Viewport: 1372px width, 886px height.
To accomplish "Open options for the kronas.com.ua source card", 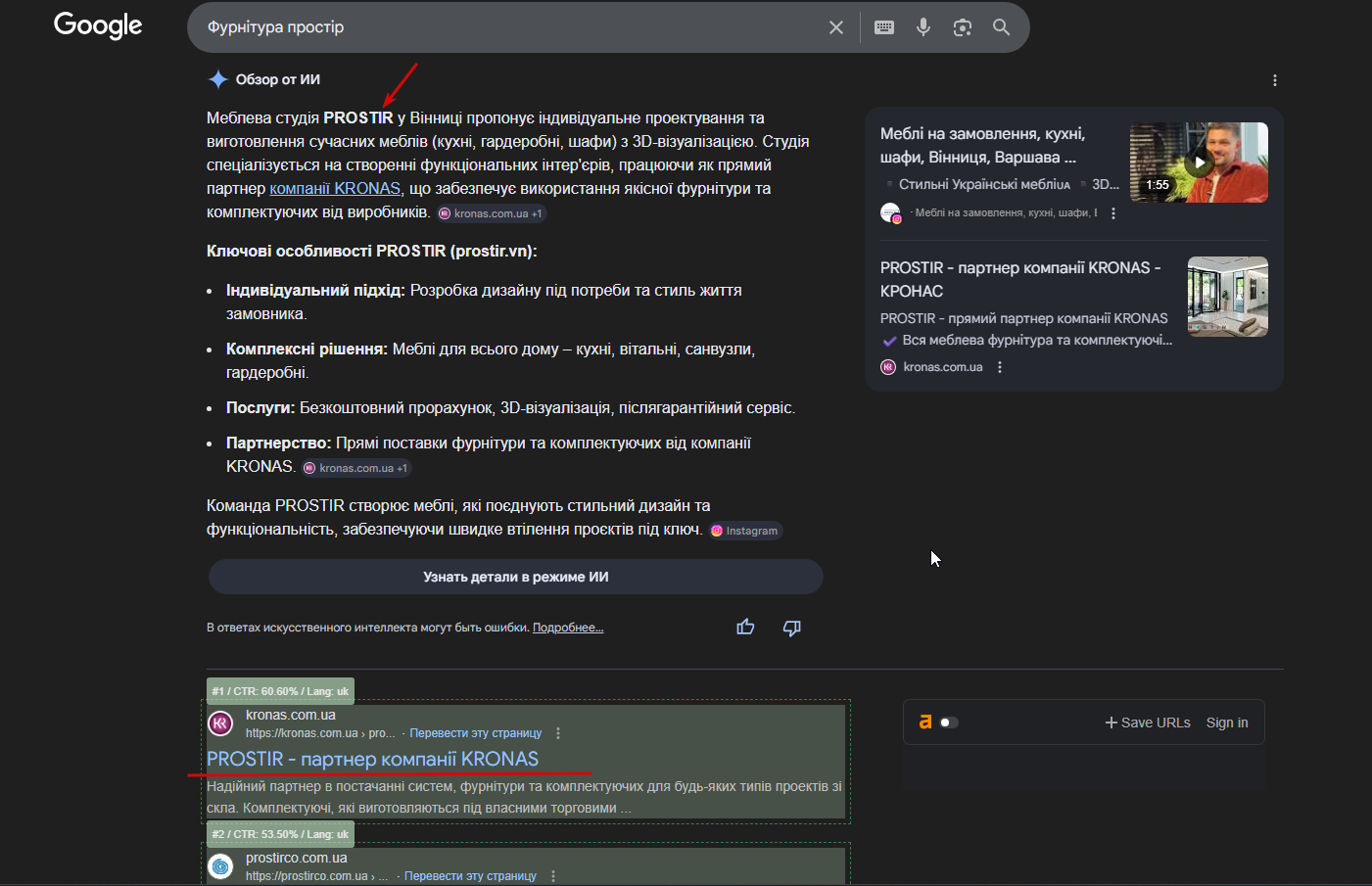I will [1000, 367].
